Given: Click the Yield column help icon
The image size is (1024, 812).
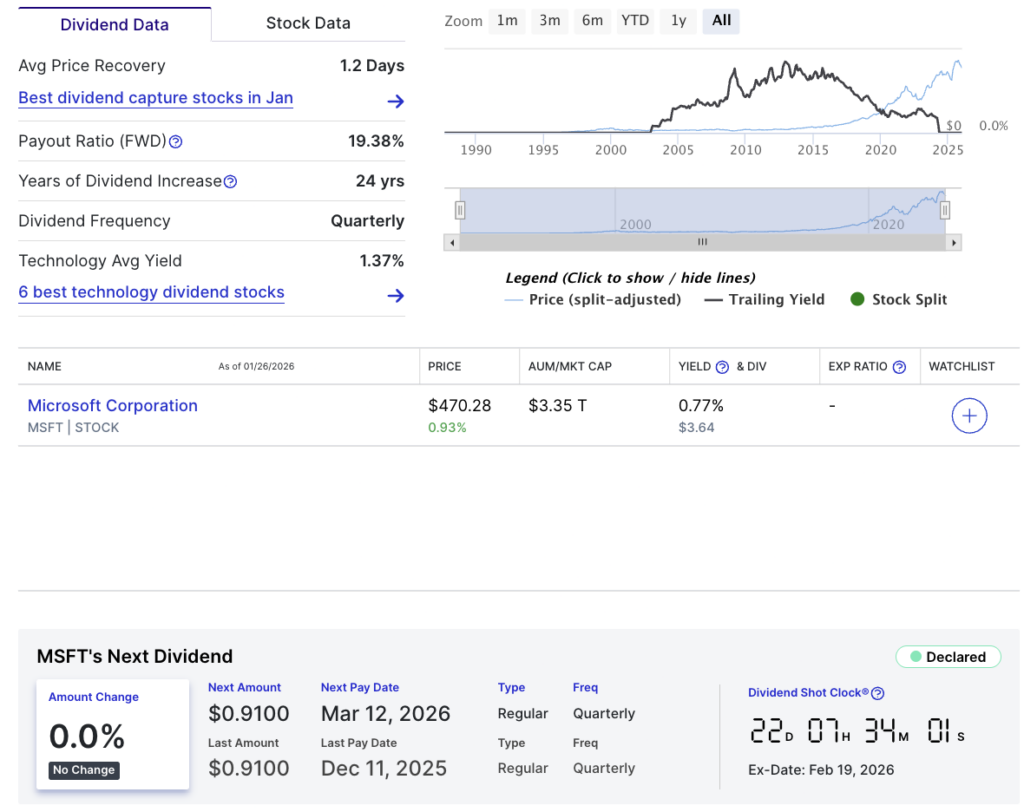Looking at the screenshot, I should click(x=722, y=367).
